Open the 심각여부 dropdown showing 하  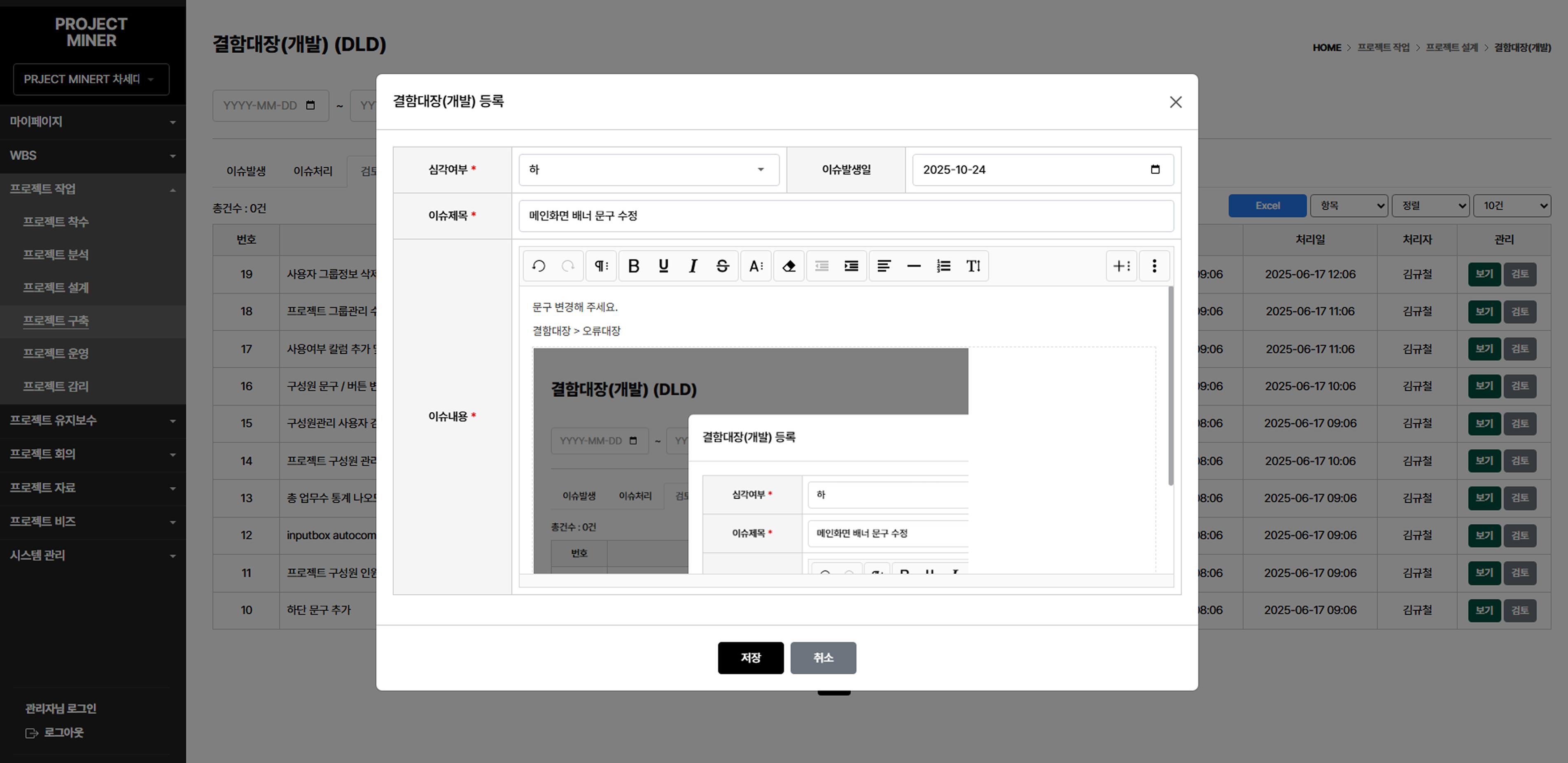(649, 170)
